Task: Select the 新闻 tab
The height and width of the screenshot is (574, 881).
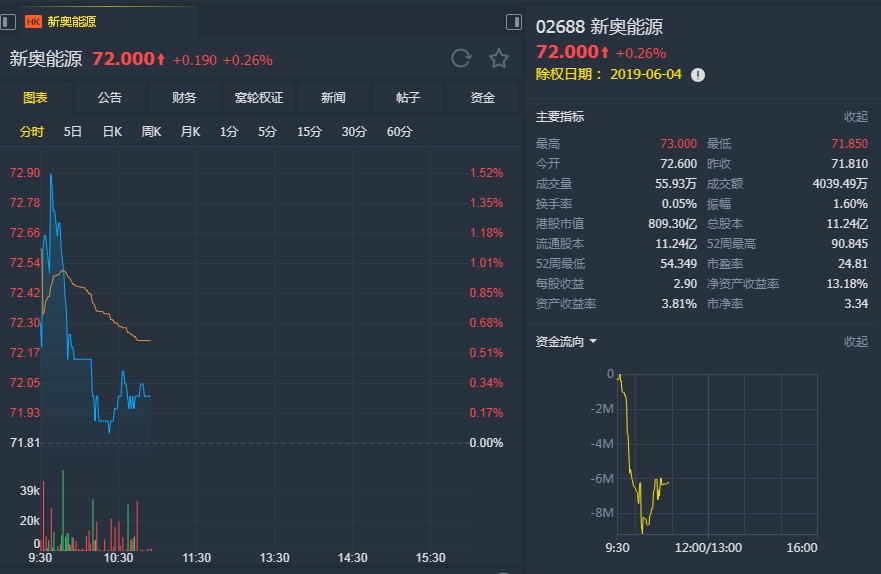Action: pos(333,98)
